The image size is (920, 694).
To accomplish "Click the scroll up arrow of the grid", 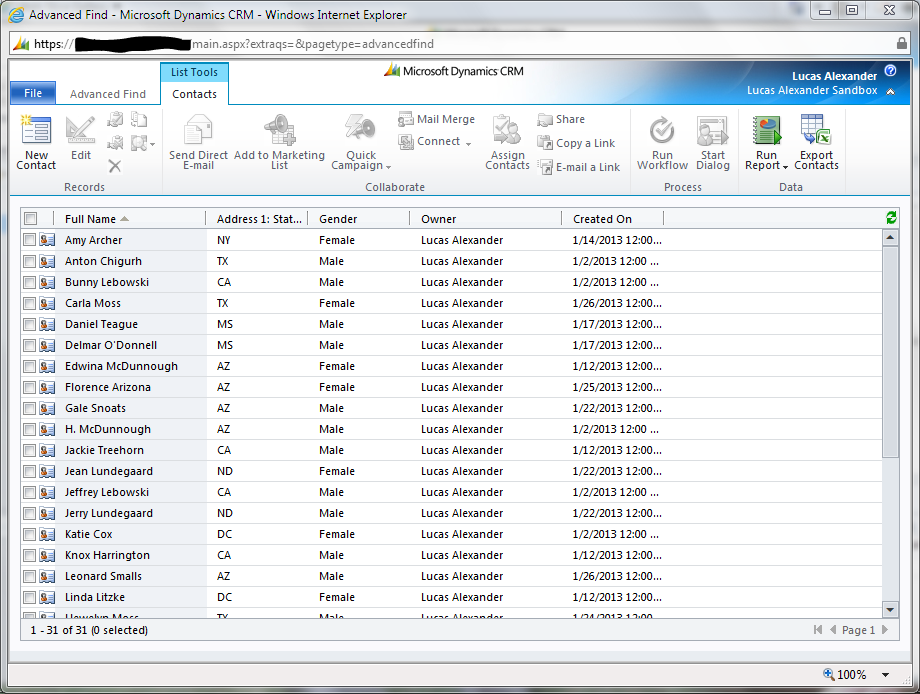I will coord(890,238).
